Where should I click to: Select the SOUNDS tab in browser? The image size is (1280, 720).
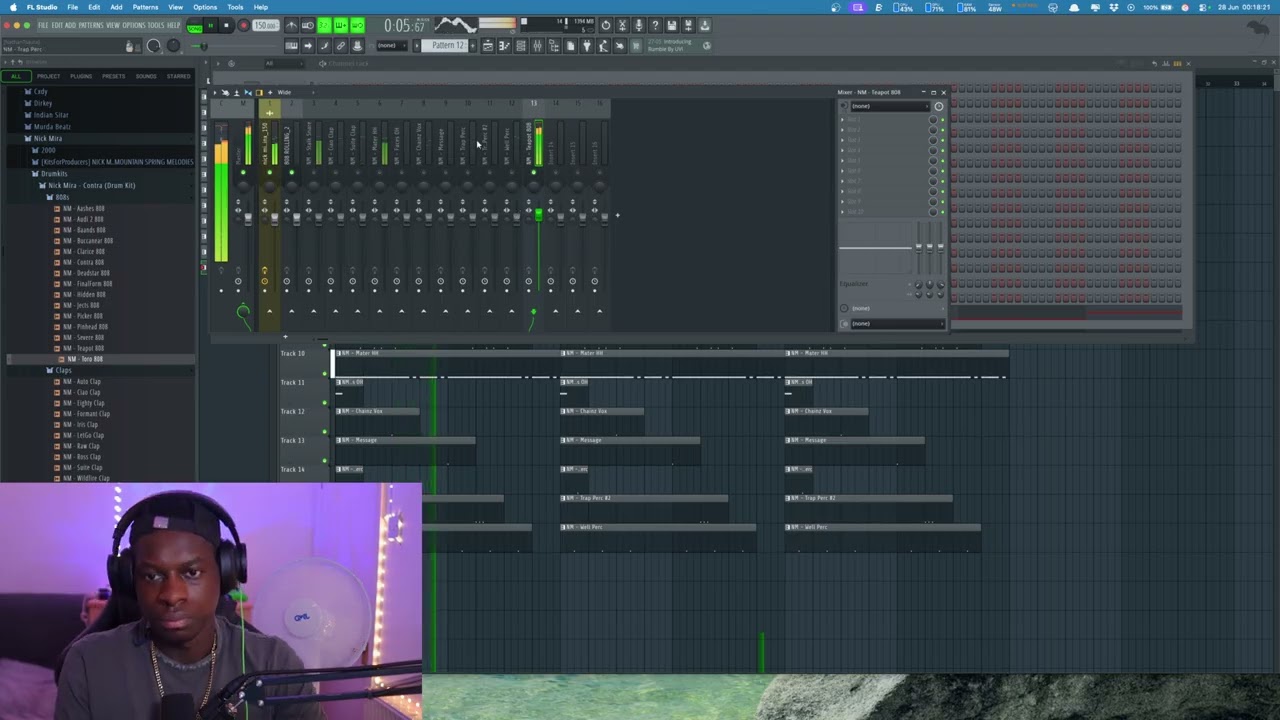pos(146,76)
